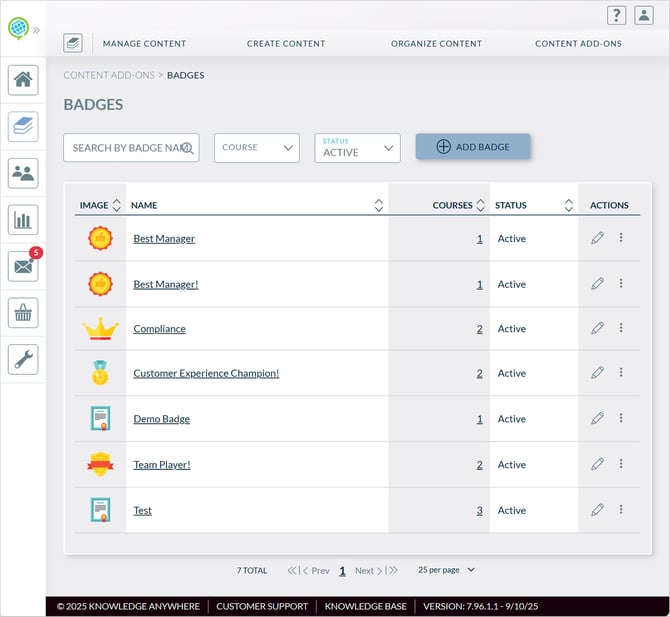The width and height of the screenshot is (670, 617).
Task: Open the Course filter dropdown
Action: (x=257, y=148)
